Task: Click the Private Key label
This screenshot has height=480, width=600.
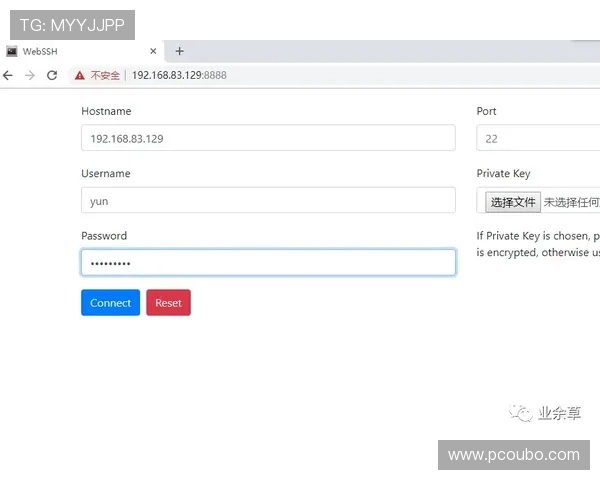Action: [503, 174]
